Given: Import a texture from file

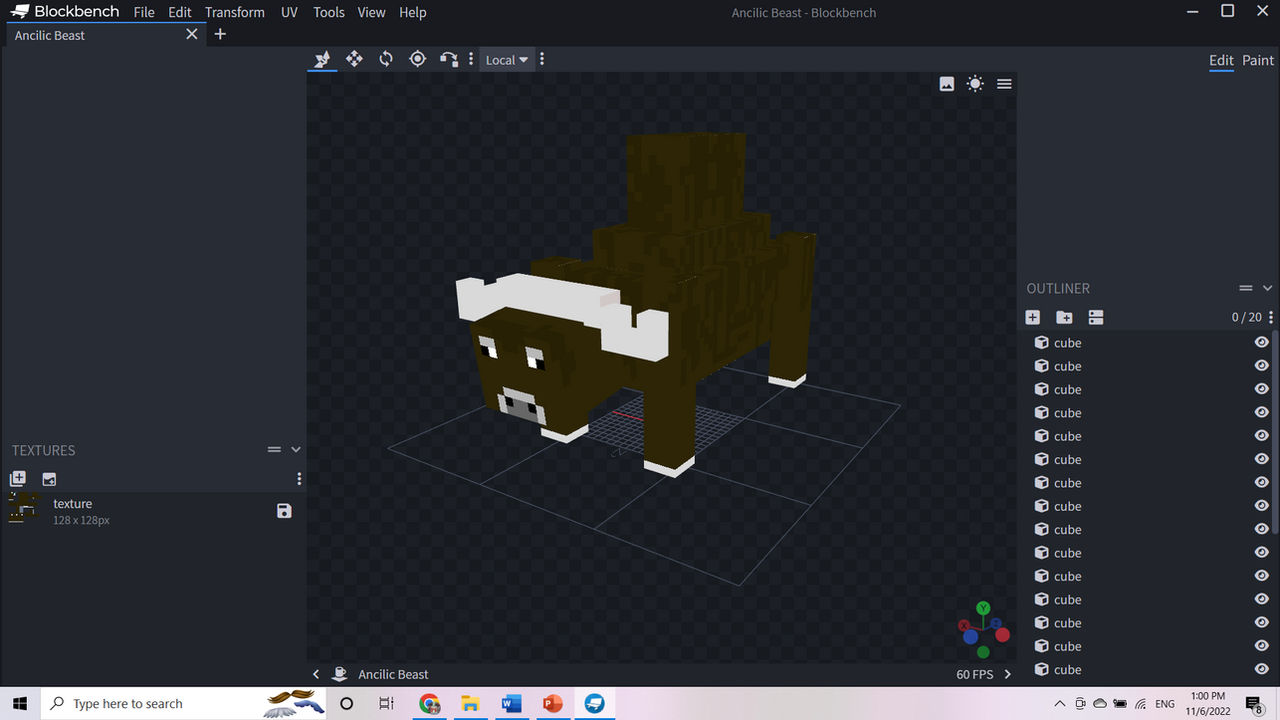Looking at the screenshot, I should click(49, 479).
